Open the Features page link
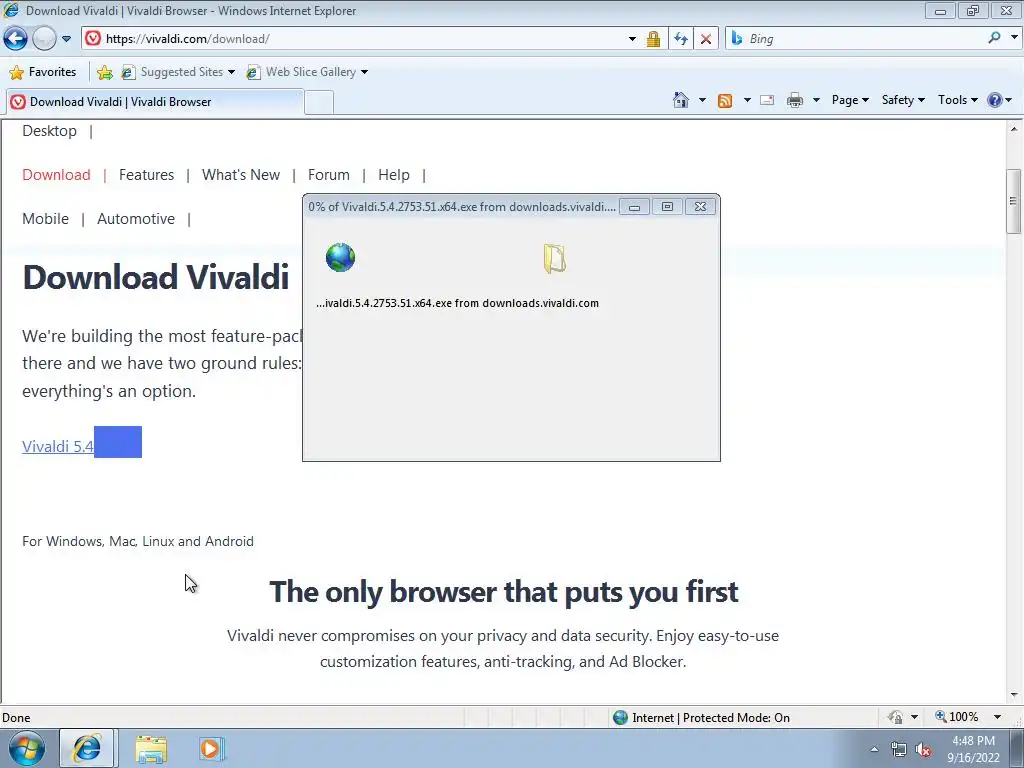 pyautogui.click(x=146, y=175)
